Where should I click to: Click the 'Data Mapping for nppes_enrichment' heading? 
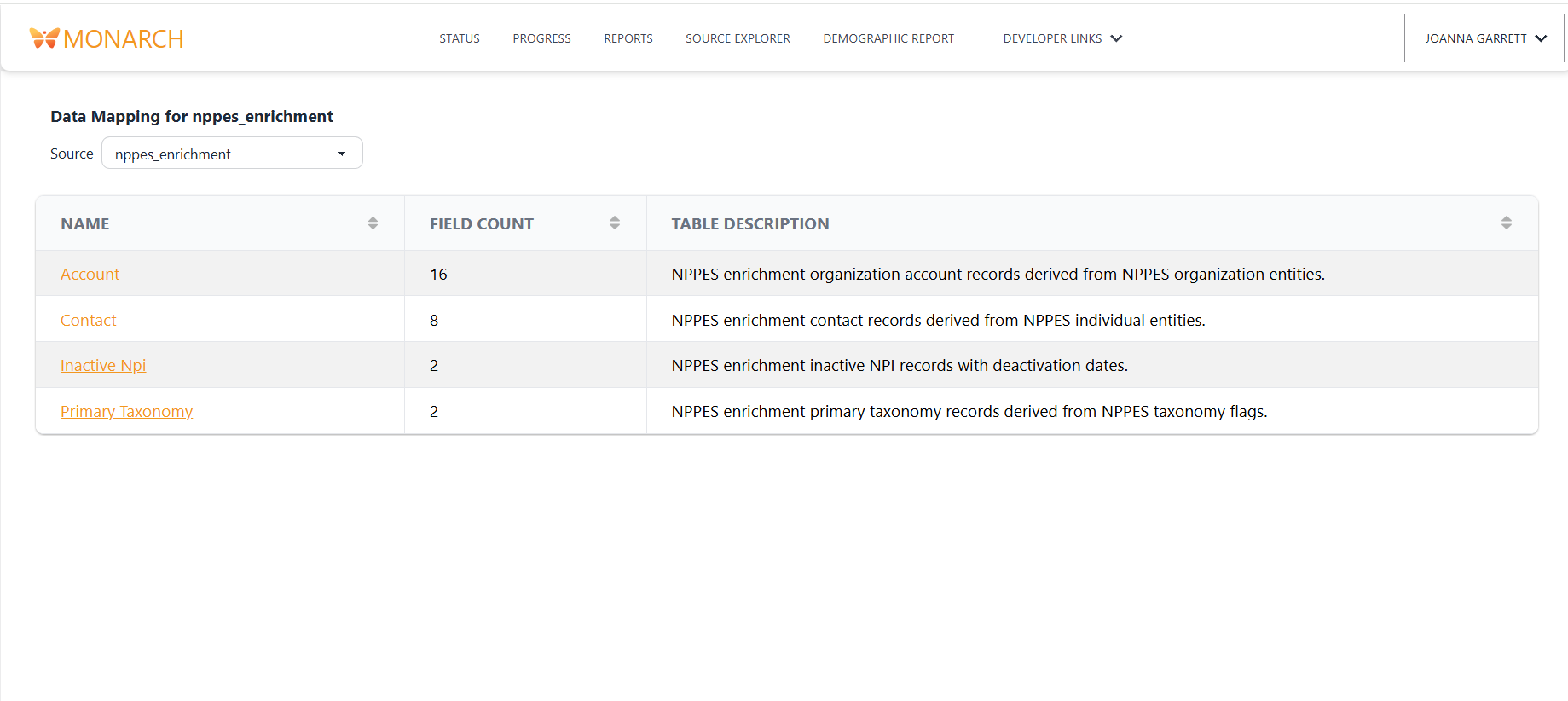pyautogui.click(x=192, y=117)
